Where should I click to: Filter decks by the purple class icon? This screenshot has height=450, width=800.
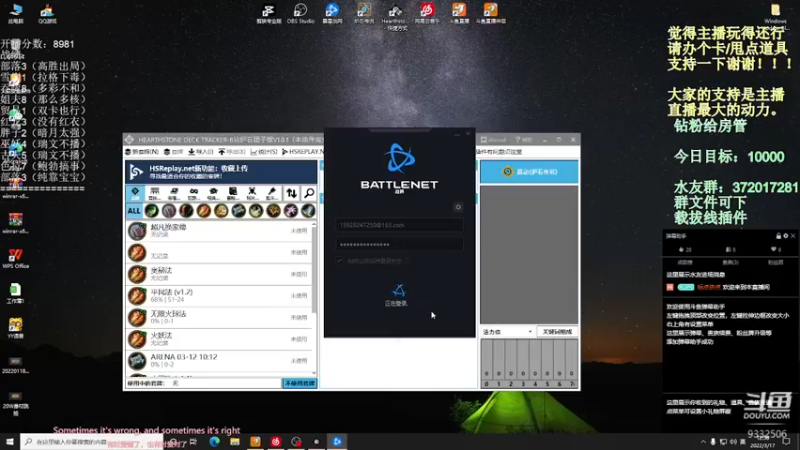tap(291, 211)
